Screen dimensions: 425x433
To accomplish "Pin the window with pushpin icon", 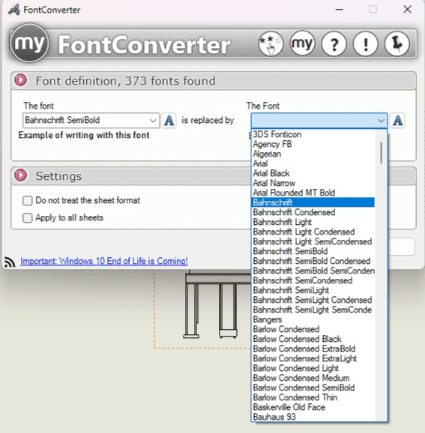I will [397, 44].
